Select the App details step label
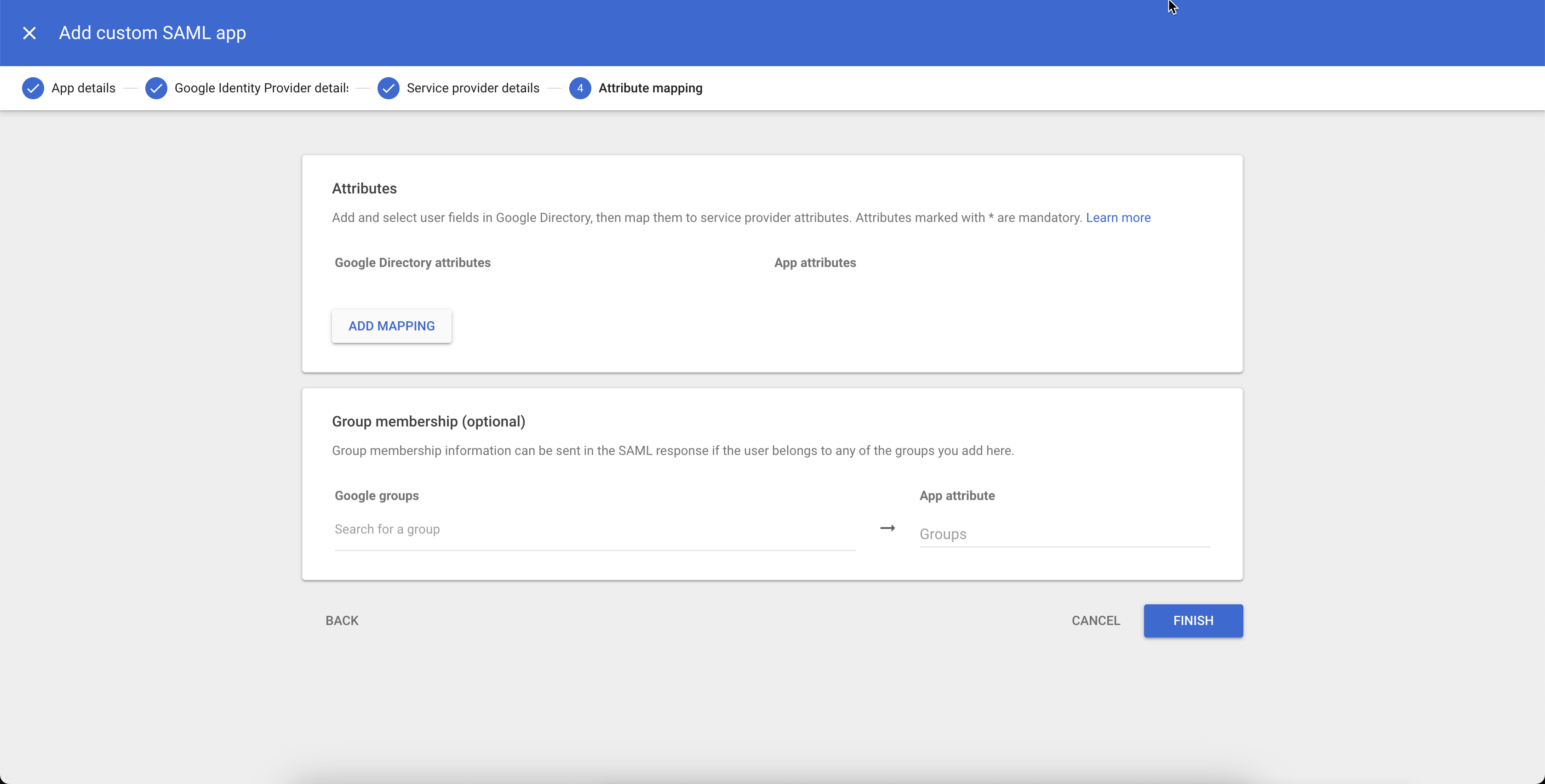This screenshot has width=1545, height=784. [83, 87]
